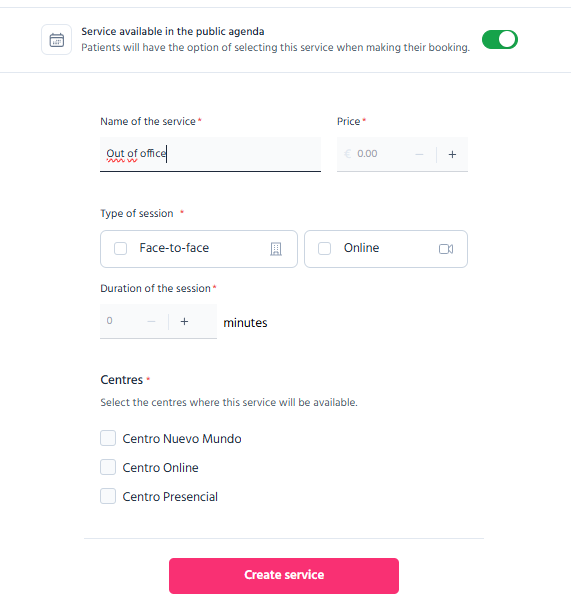Click the video camera icon in Online option
This screenshot has height=615, width=571.
coord(446,249)
